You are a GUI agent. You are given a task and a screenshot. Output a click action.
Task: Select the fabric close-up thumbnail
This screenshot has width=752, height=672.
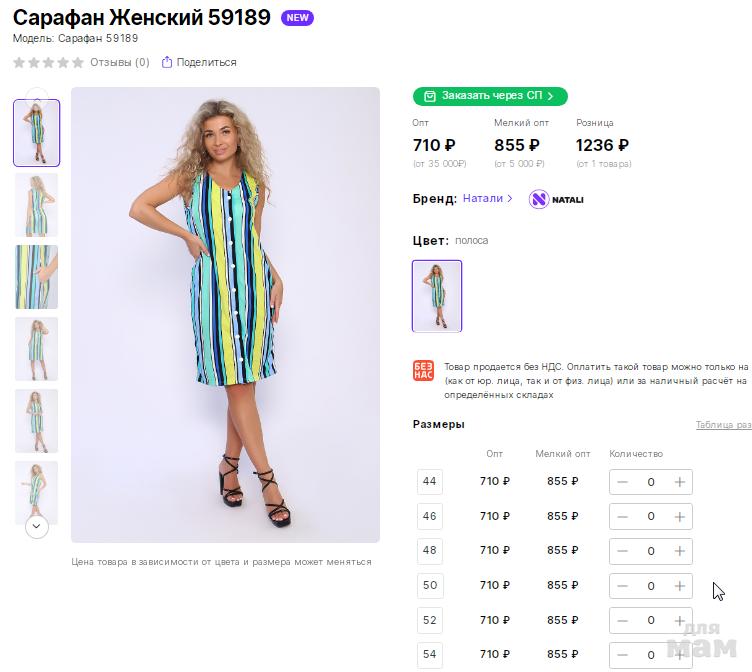pos(37,276)
